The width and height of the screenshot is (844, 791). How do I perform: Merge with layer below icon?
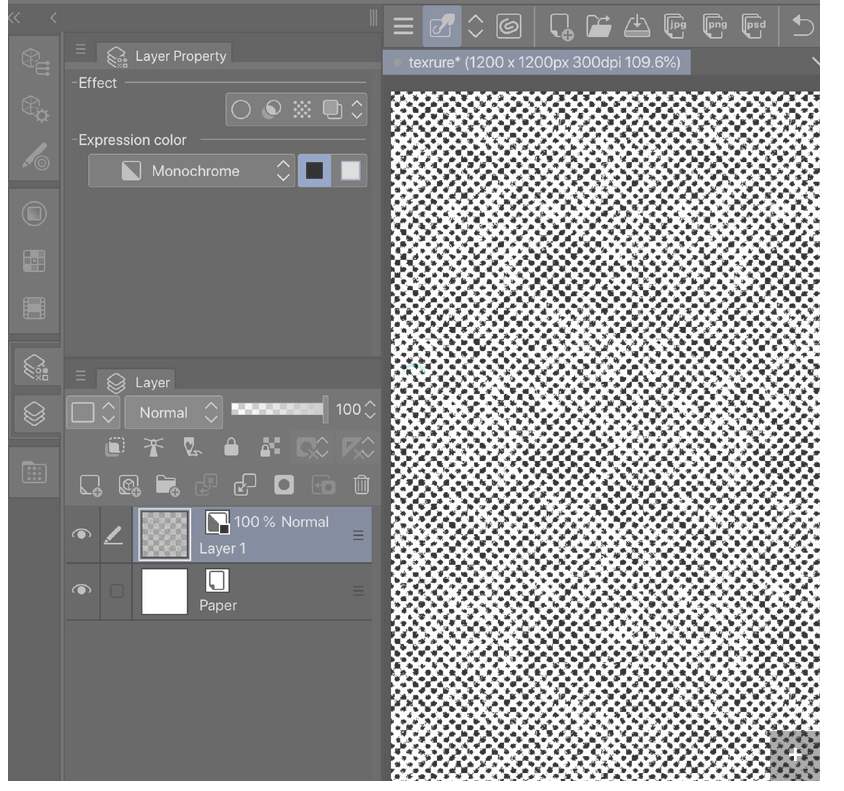pos(245,485)
